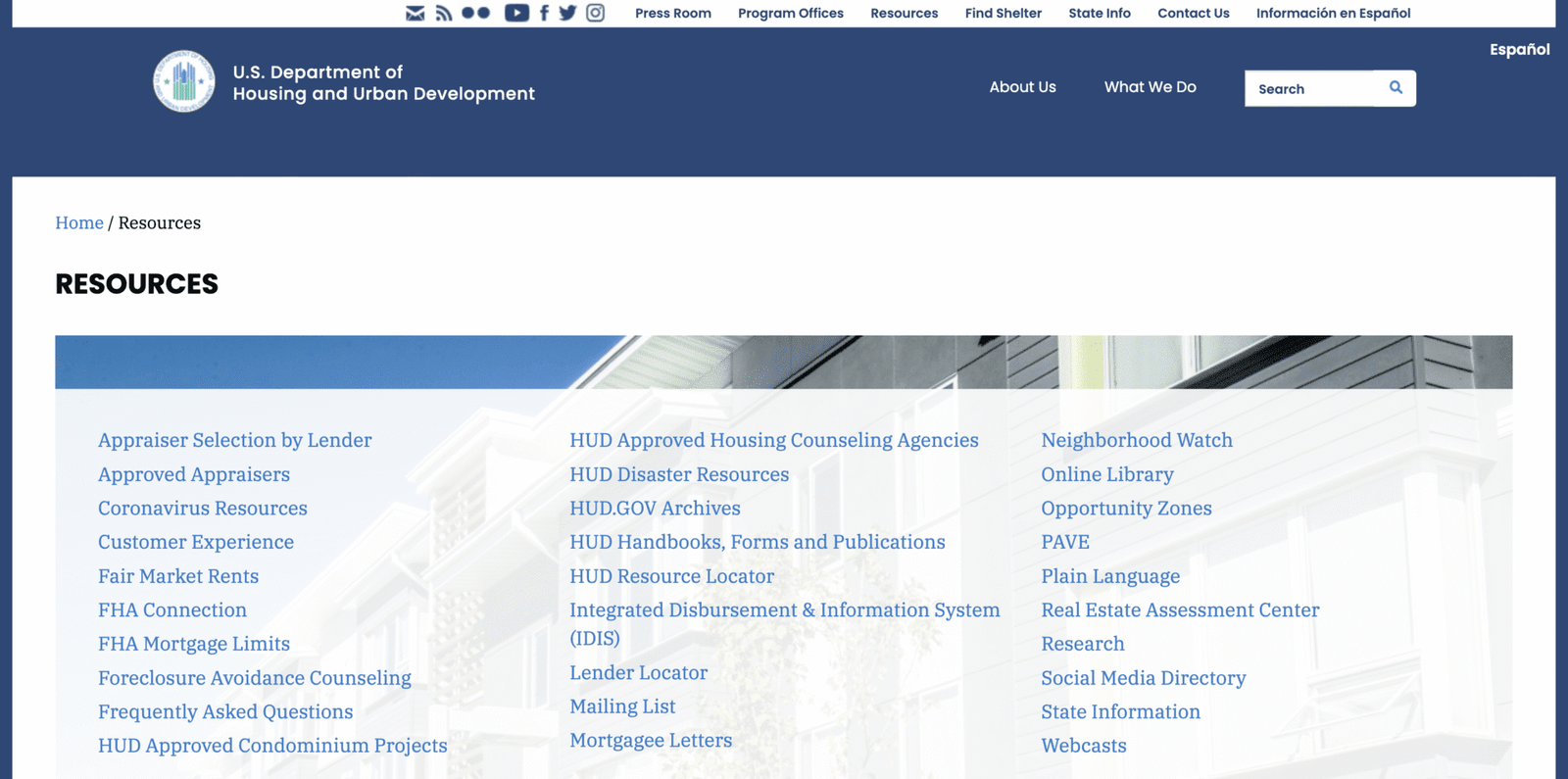Open Program Offices in top bar
Screen dimensions: 1568x779
(x=791, y=13)
